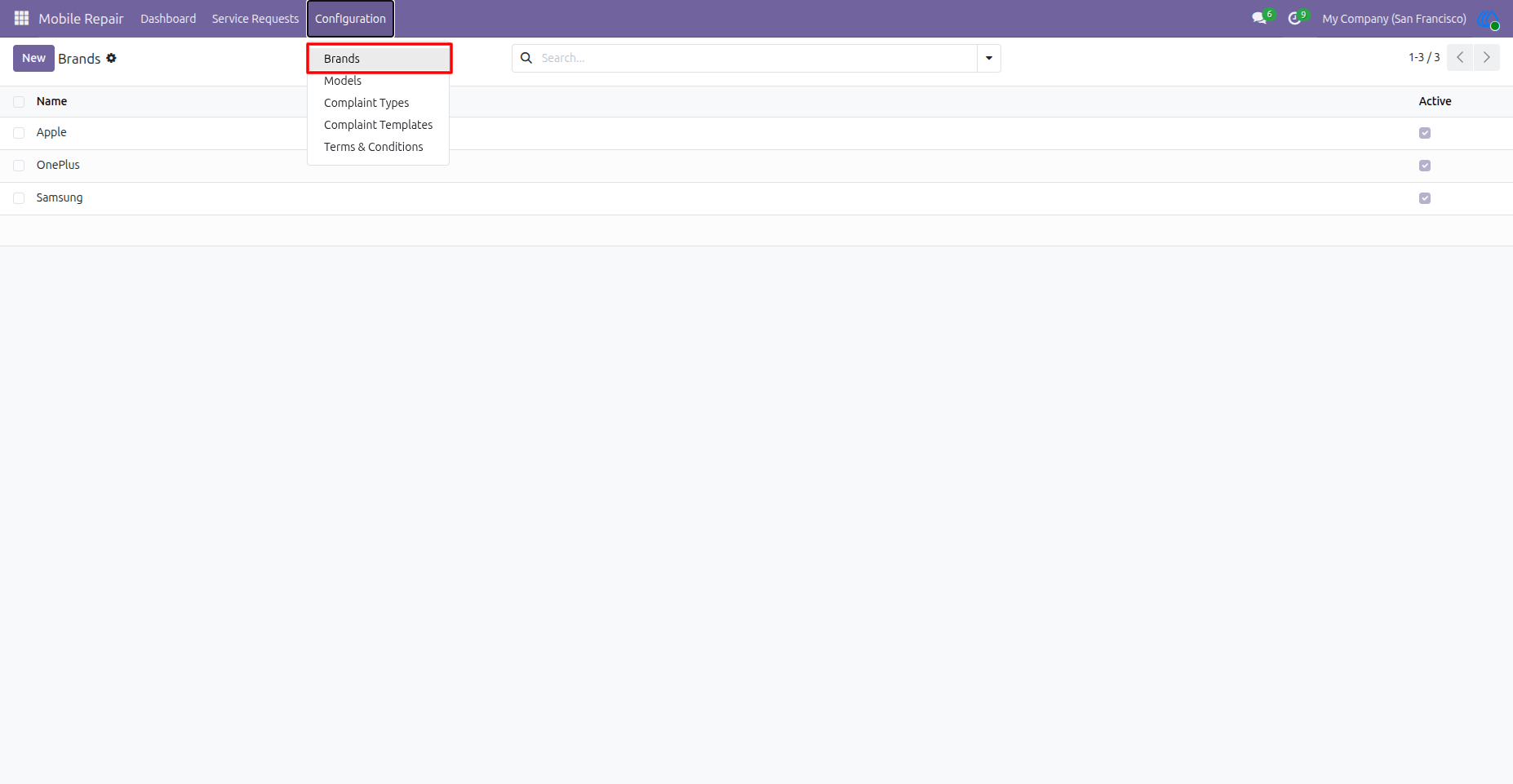The height and width of the screenshot is (784, 1513).
Task: Open Complaint Types menu entry
Action: 379,103
